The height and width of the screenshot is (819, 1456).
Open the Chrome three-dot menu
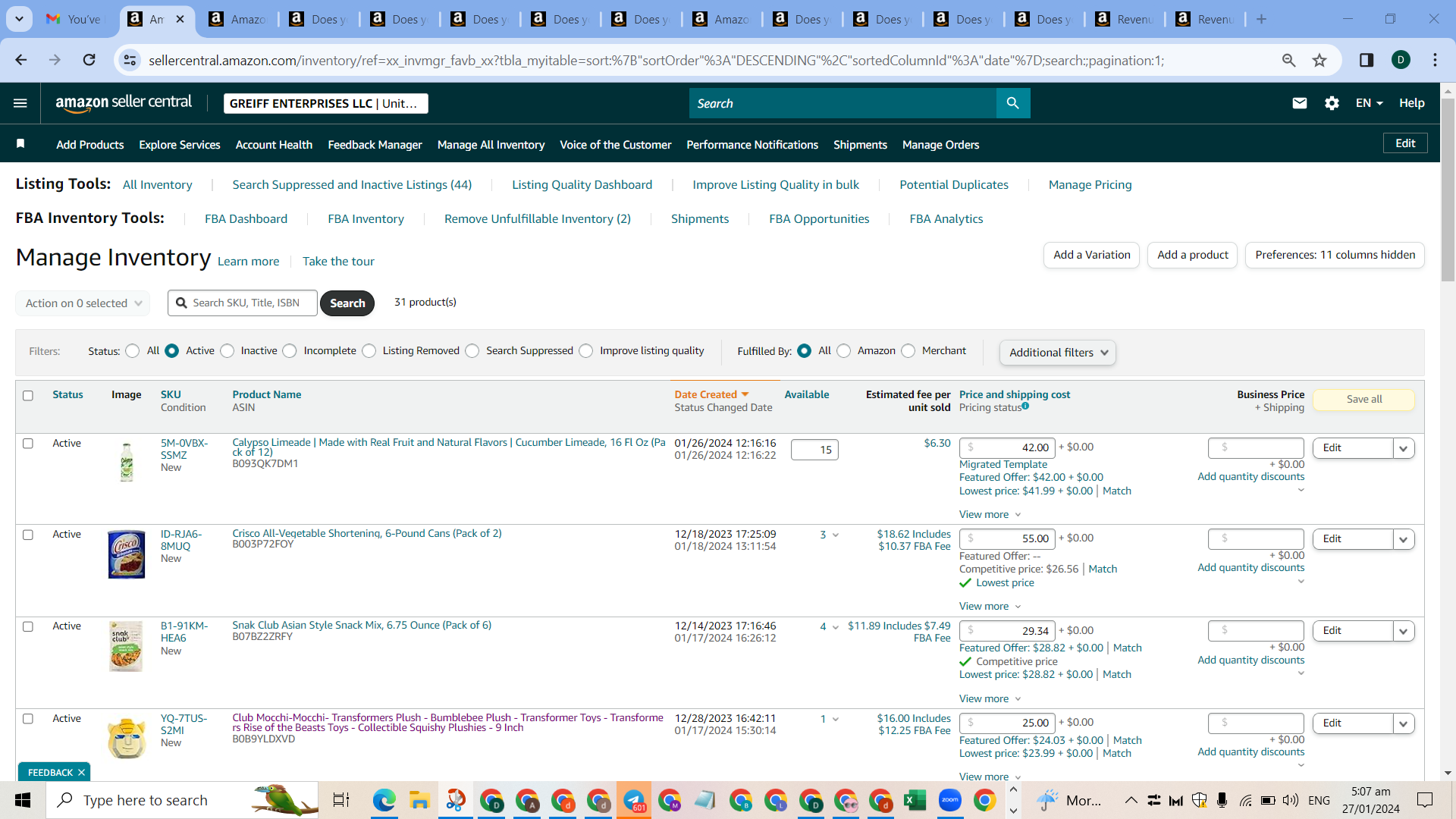[1435, 60]
